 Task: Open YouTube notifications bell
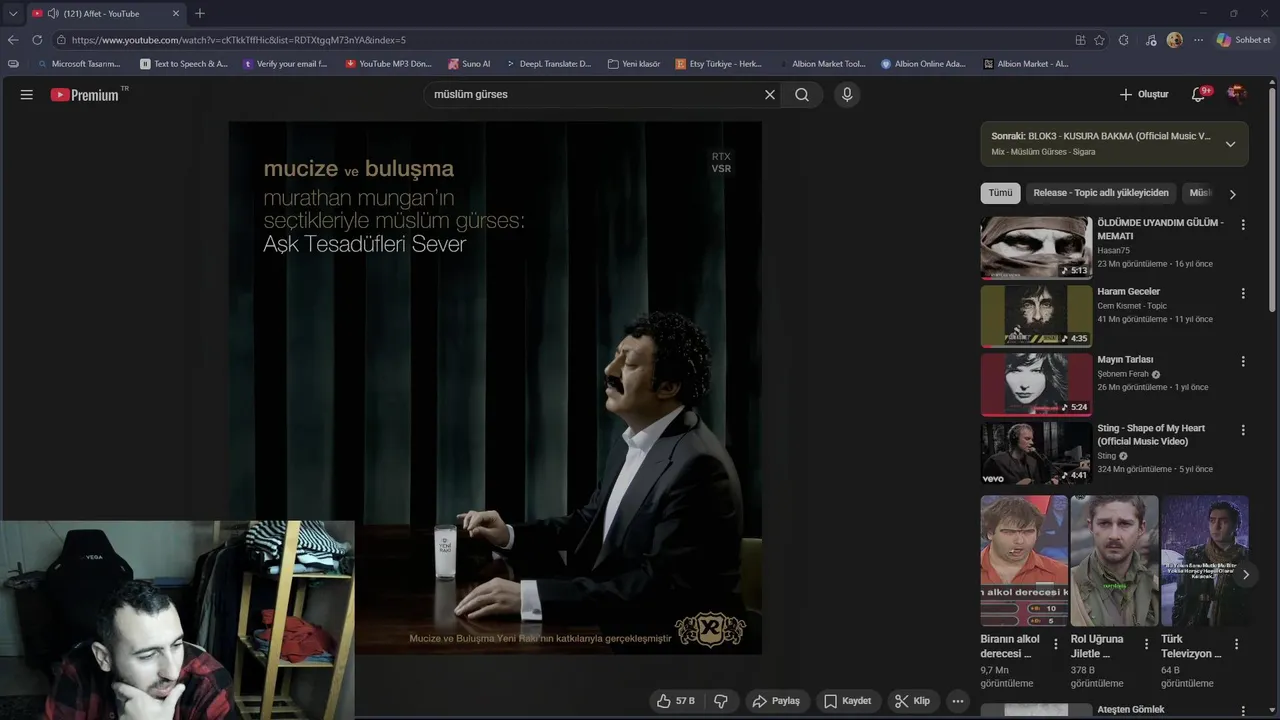(1199, 94)
